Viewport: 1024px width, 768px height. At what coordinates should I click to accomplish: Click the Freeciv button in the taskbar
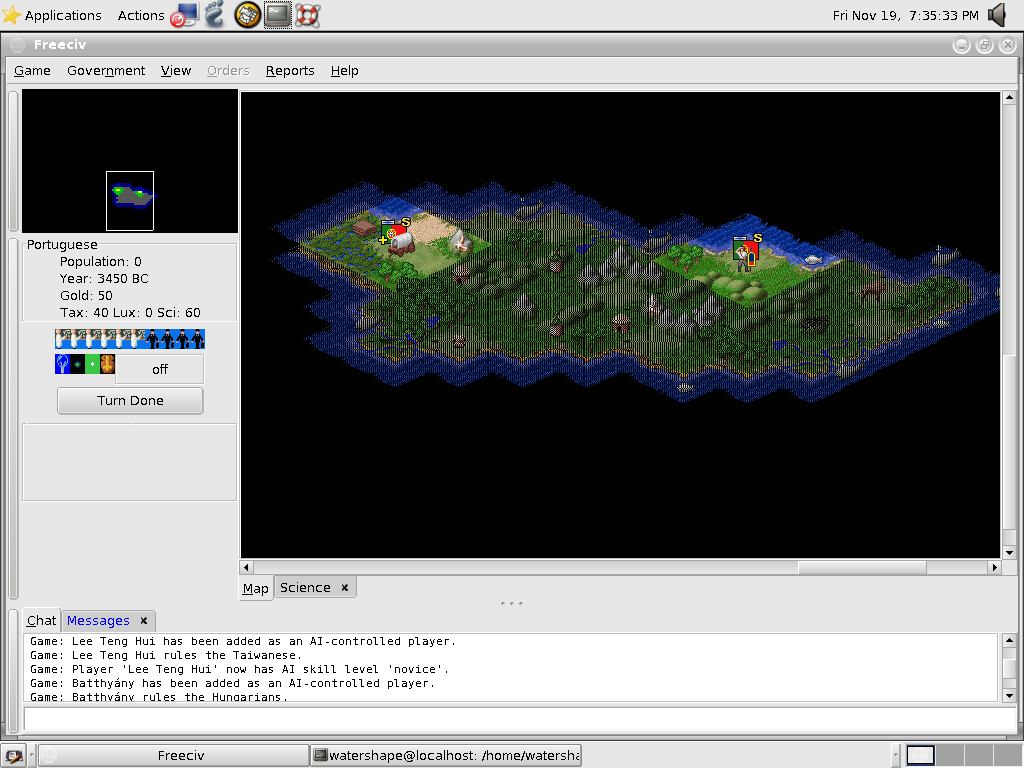[173, 756]
